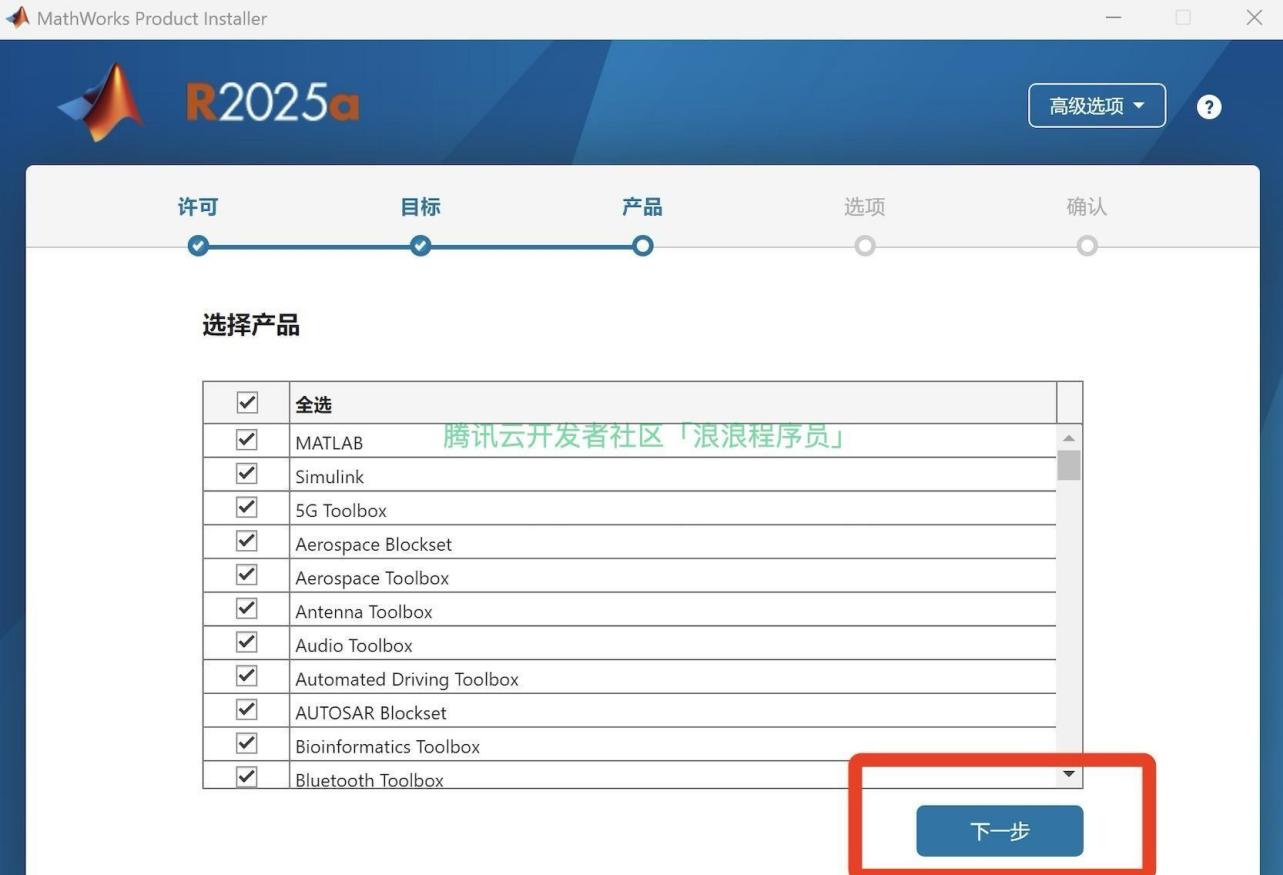Select the Antenna Toolbox name
This screenshot has width=1283, height=875.
point(364,612)
